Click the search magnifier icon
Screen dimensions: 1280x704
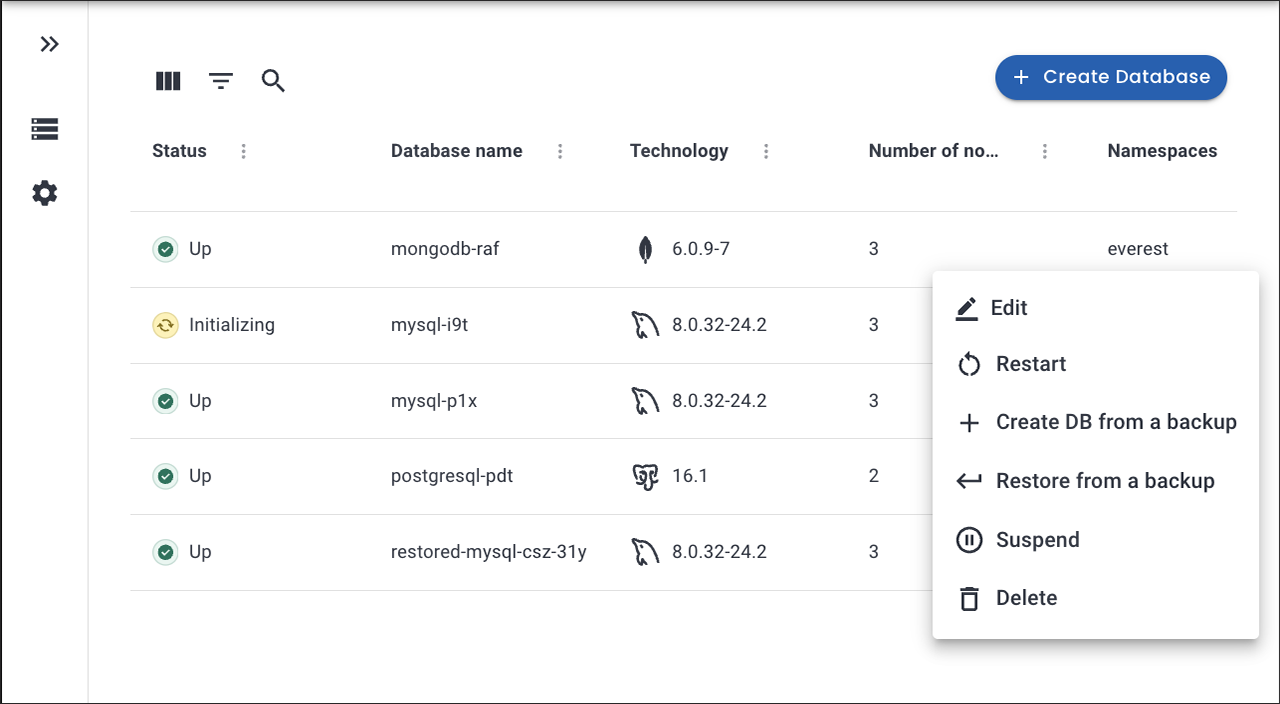273,81
